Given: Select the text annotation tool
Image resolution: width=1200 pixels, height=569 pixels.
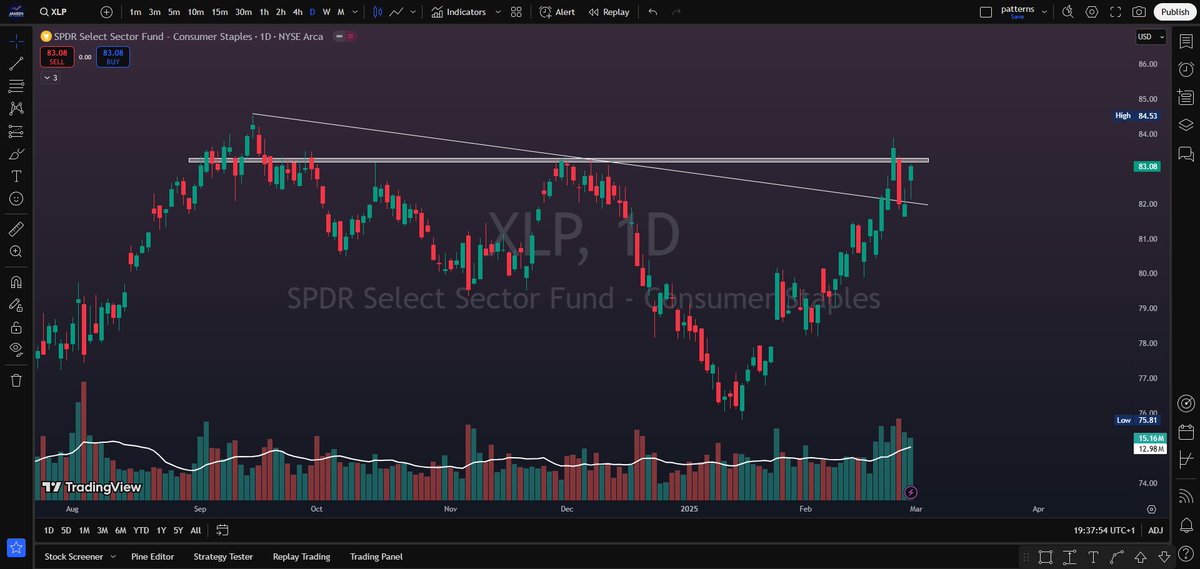Looking at the screenshot, I should click(15, 176).
